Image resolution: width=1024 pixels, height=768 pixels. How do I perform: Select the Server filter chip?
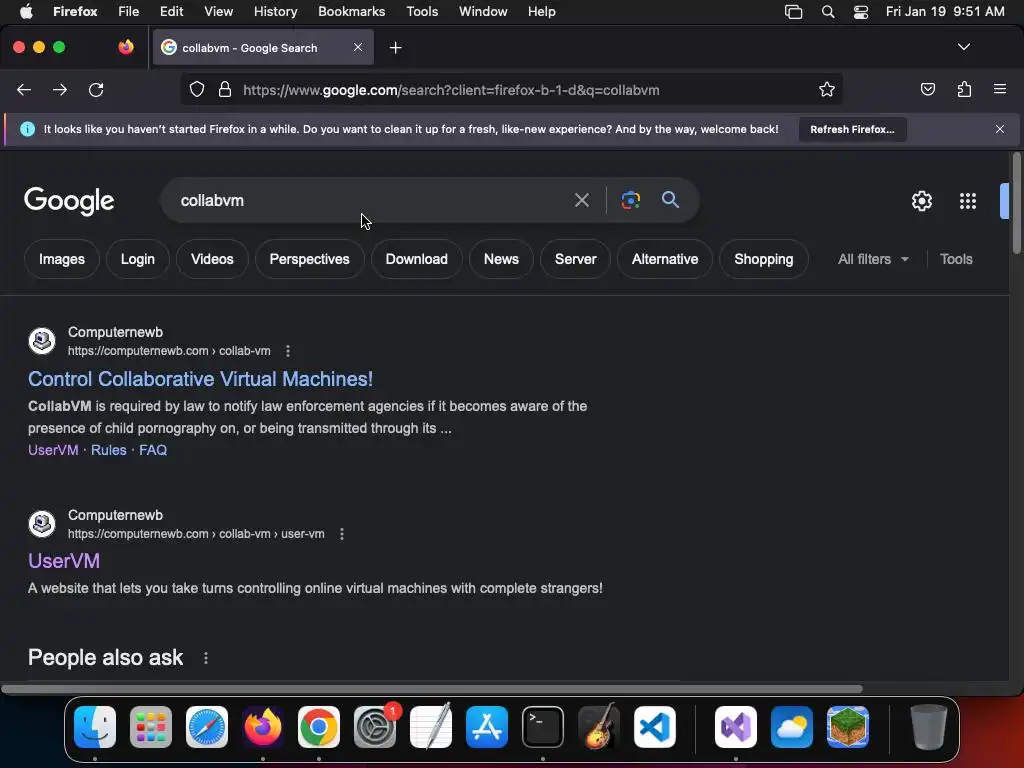pyautogui.click(x=575, y=259)
